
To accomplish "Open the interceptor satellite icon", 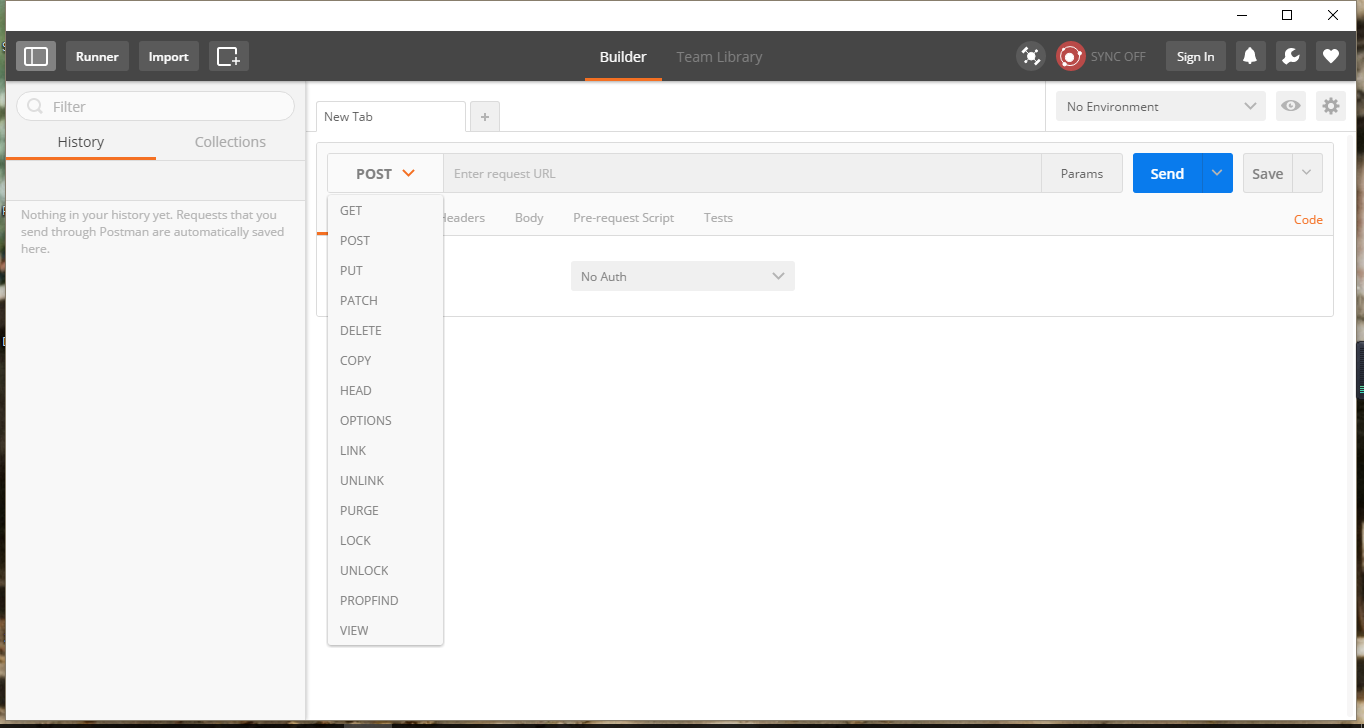I will coord(1030,56).
